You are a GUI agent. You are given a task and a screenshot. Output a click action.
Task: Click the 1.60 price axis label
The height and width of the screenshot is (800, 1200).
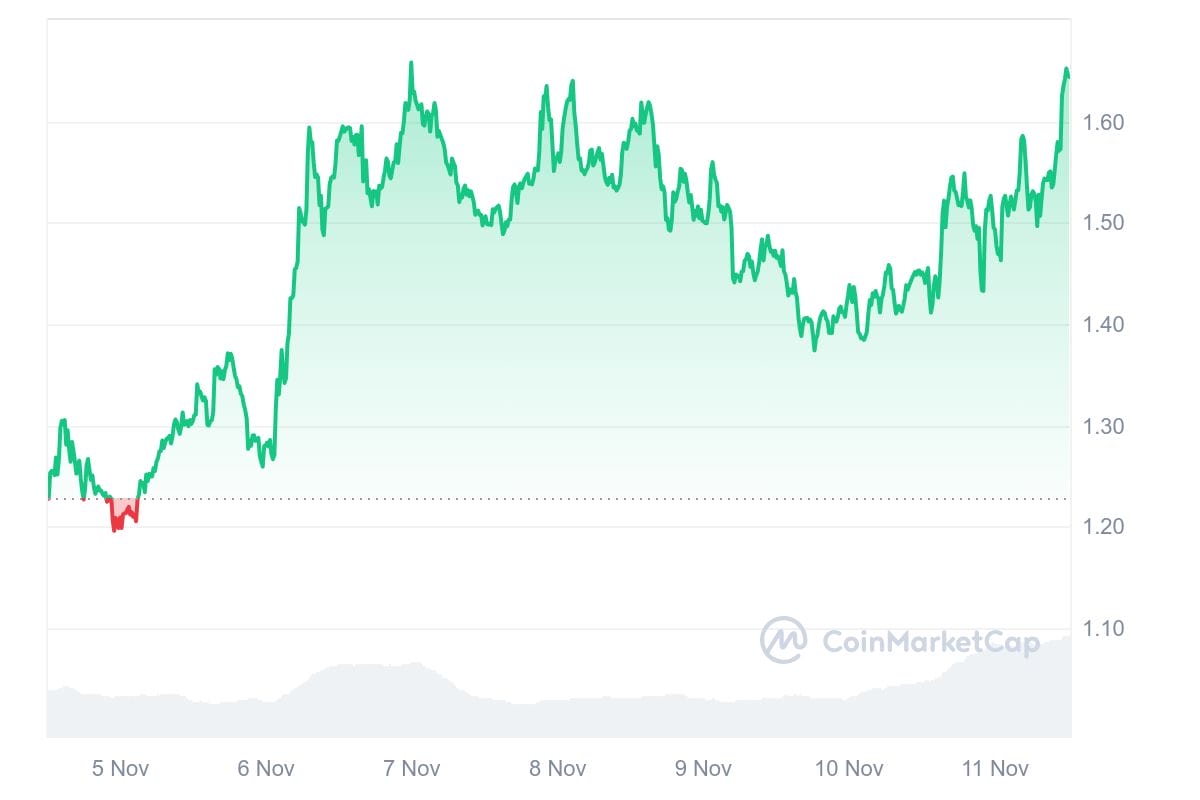point(1104,123)
